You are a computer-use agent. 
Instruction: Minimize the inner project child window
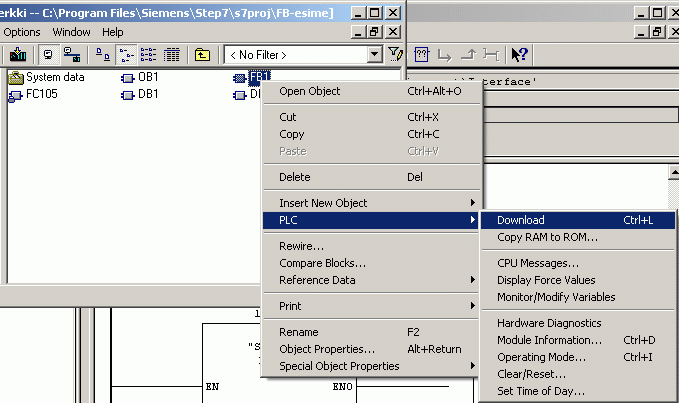(357, 32)
